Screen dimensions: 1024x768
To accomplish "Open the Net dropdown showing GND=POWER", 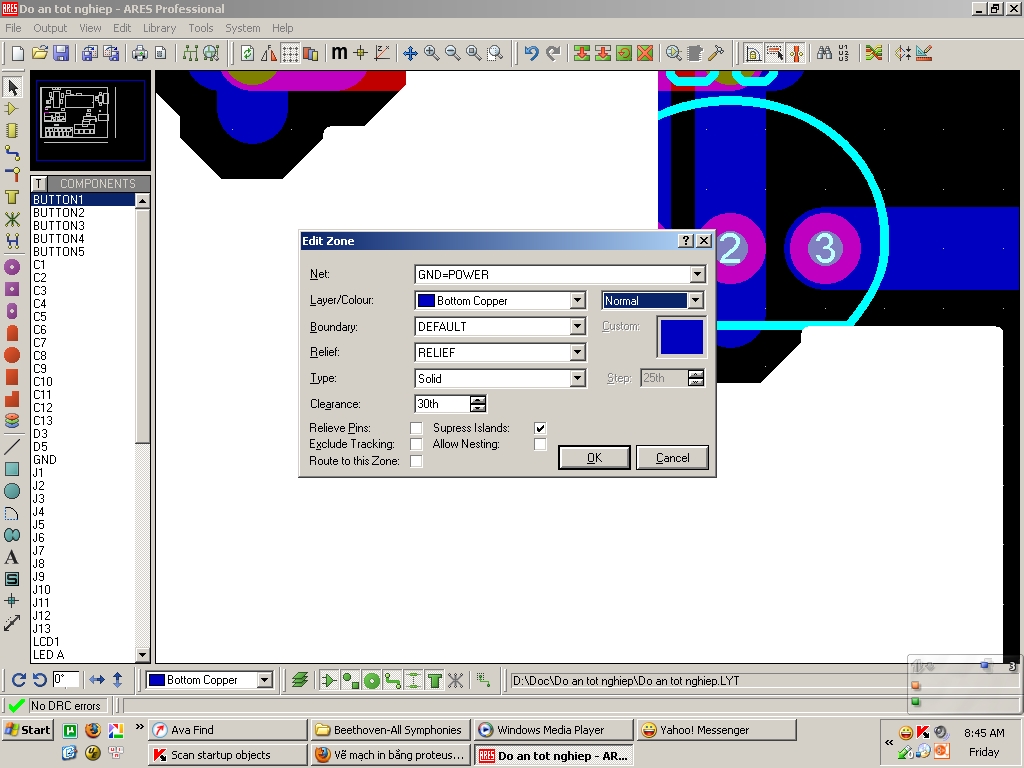I will point(697,275).
